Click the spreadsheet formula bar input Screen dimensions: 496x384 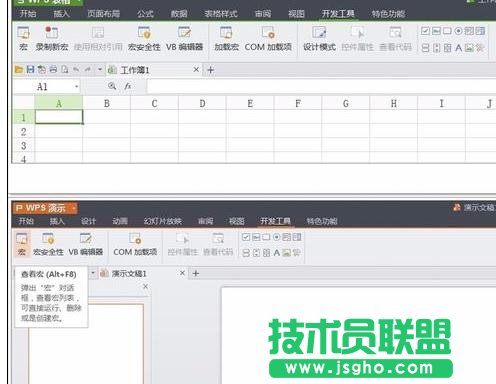[x=322, y=87]
